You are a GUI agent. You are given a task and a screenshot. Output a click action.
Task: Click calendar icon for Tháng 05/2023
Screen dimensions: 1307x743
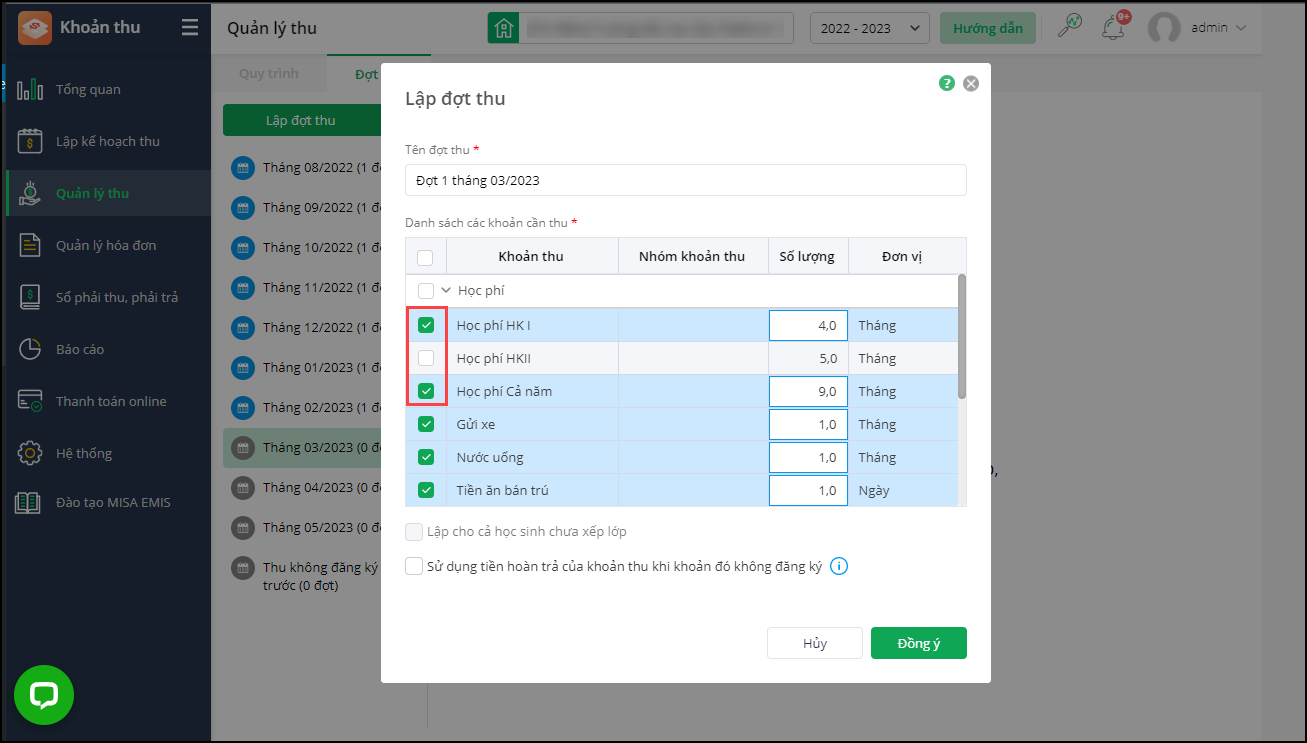coord(243,528)
